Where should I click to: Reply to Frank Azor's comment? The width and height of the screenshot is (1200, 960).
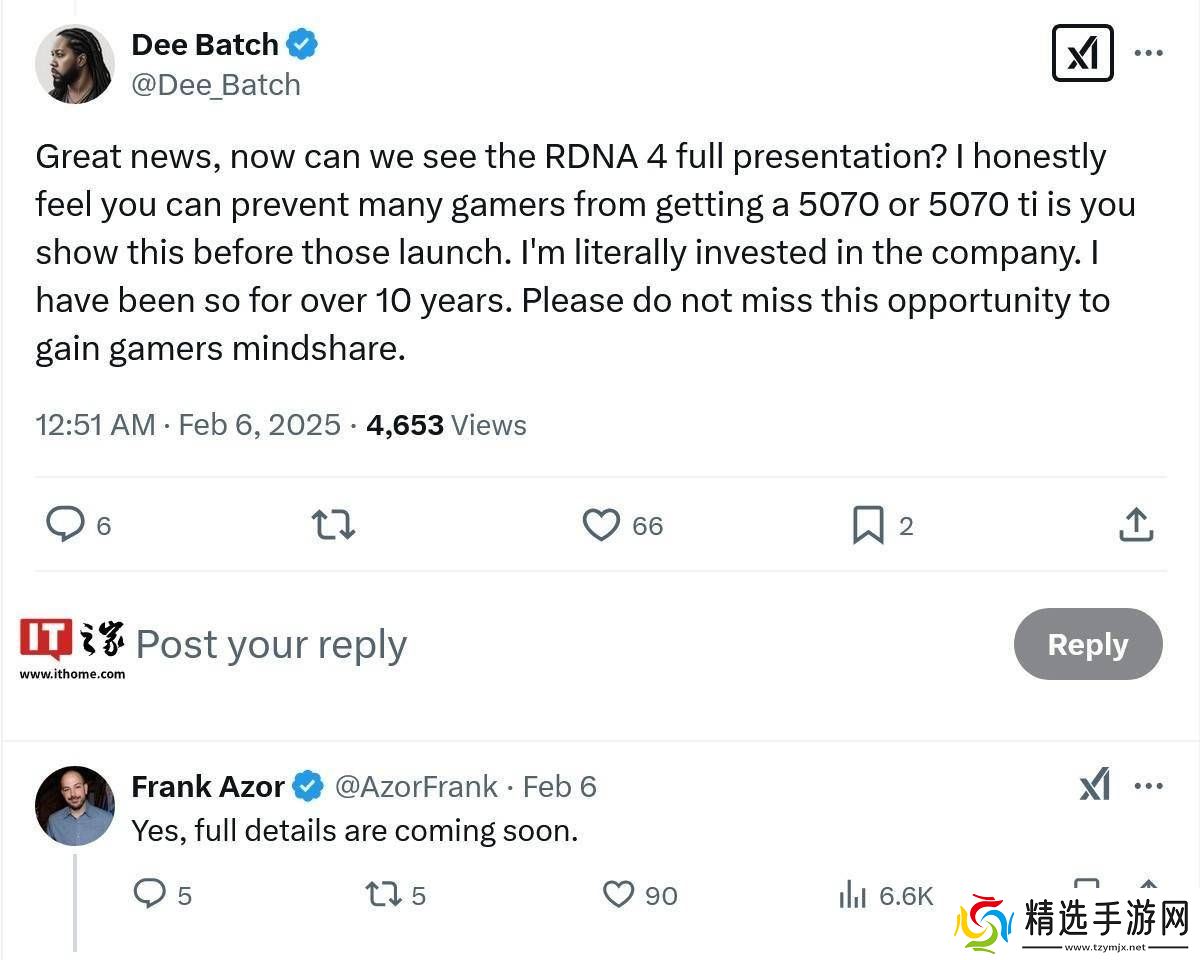coord(149,893)
